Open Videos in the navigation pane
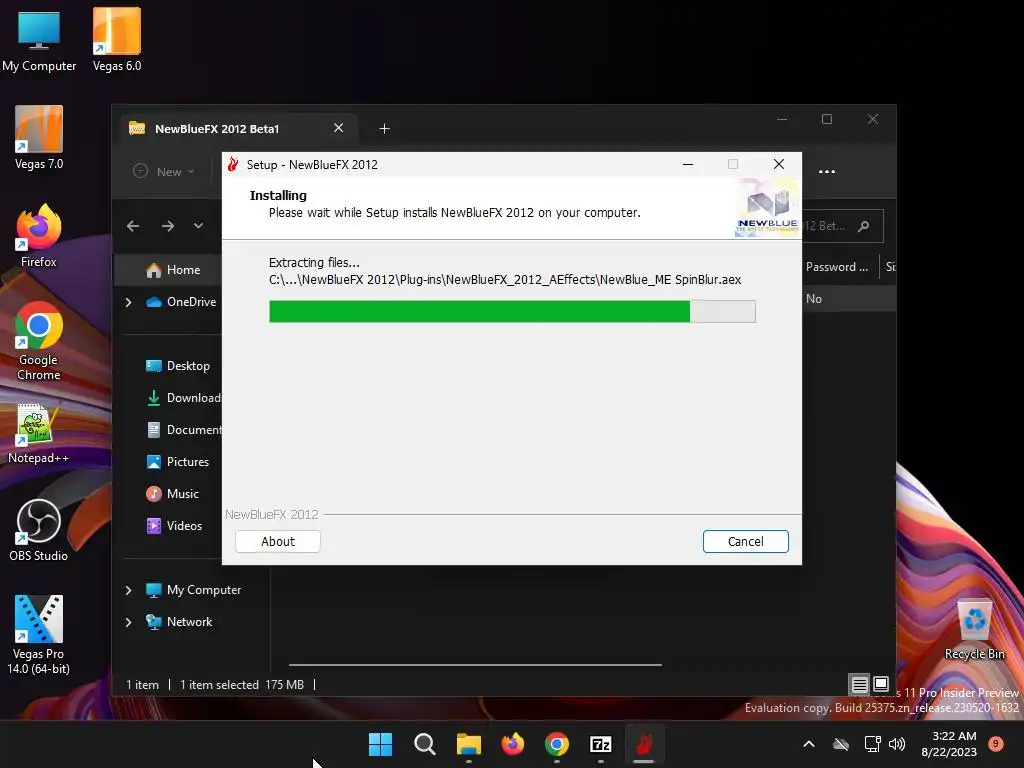The width and height of the screenshot is (1024, 768). pos(174,526)
